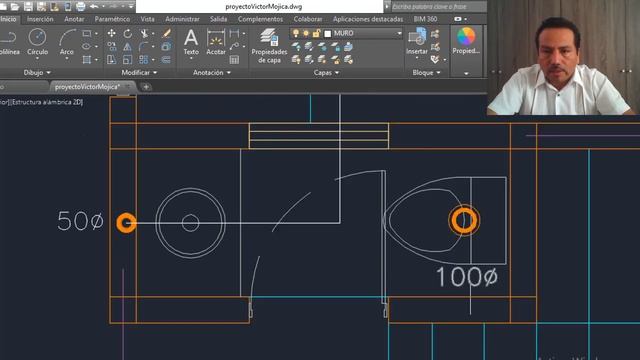The image size is (640, 360).
Task: Select the Trim scissors tool
Action: (144, 33)
